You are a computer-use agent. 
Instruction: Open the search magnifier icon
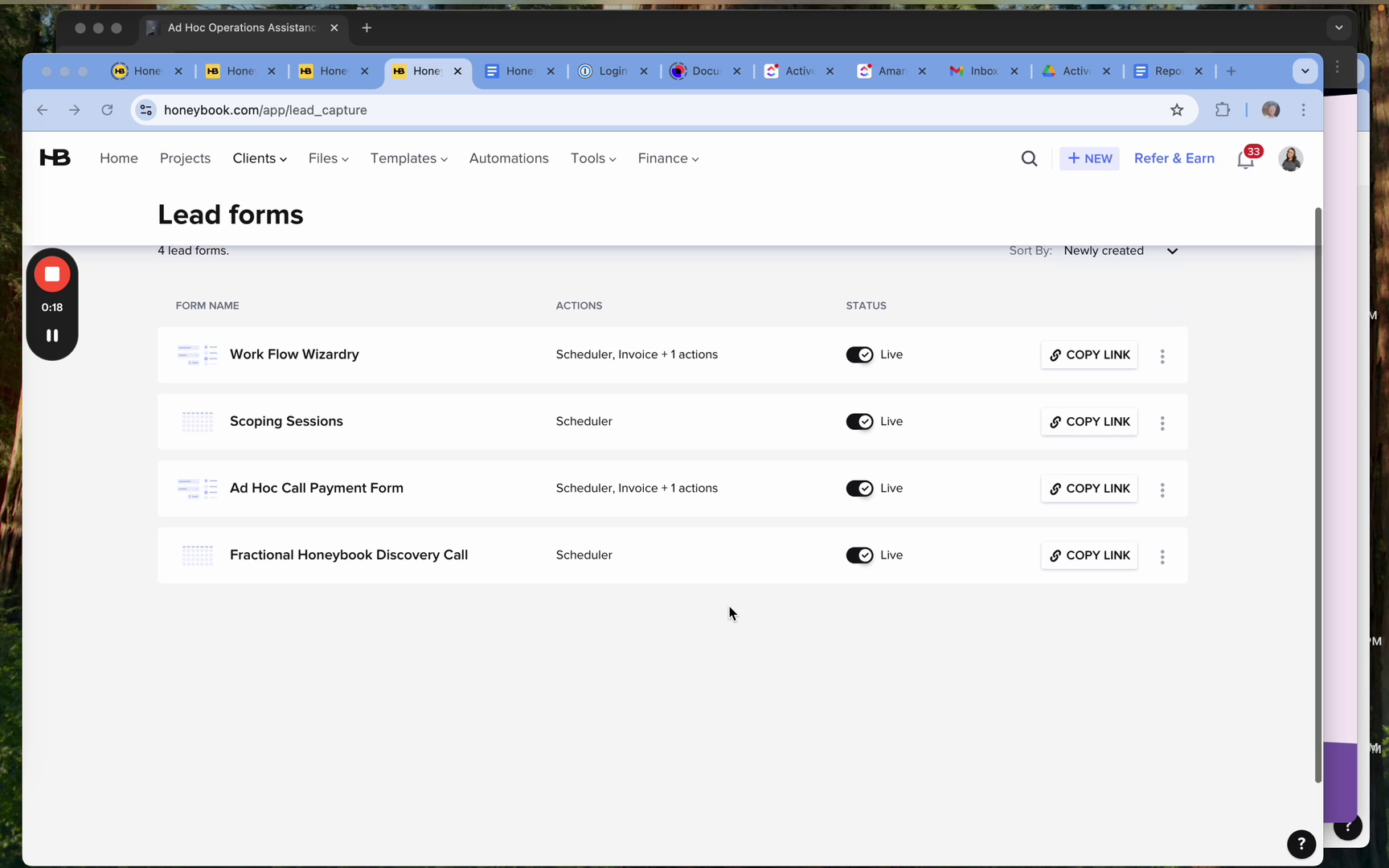coord(1029,158)
